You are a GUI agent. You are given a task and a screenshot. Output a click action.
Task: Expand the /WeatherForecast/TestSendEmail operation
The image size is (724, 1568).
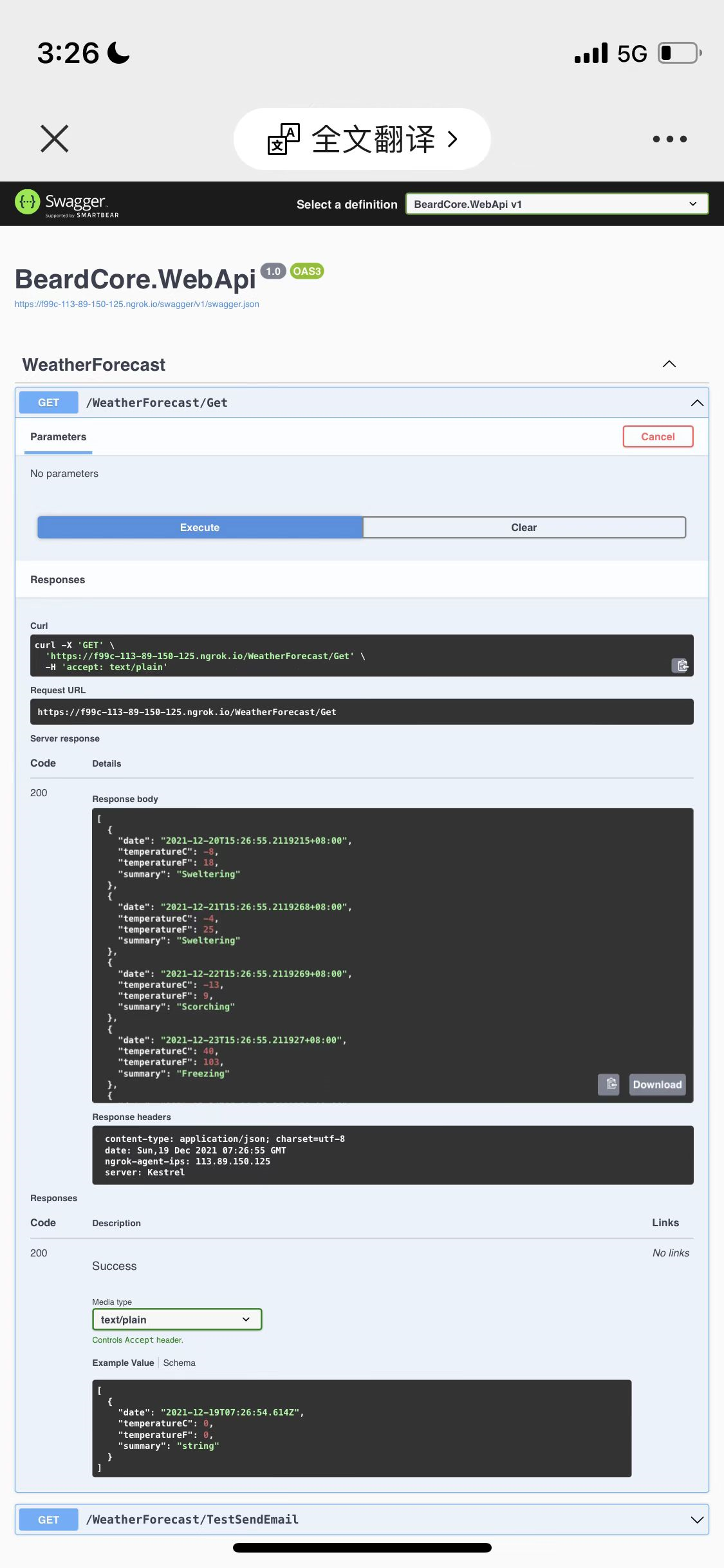(697, 1520)
